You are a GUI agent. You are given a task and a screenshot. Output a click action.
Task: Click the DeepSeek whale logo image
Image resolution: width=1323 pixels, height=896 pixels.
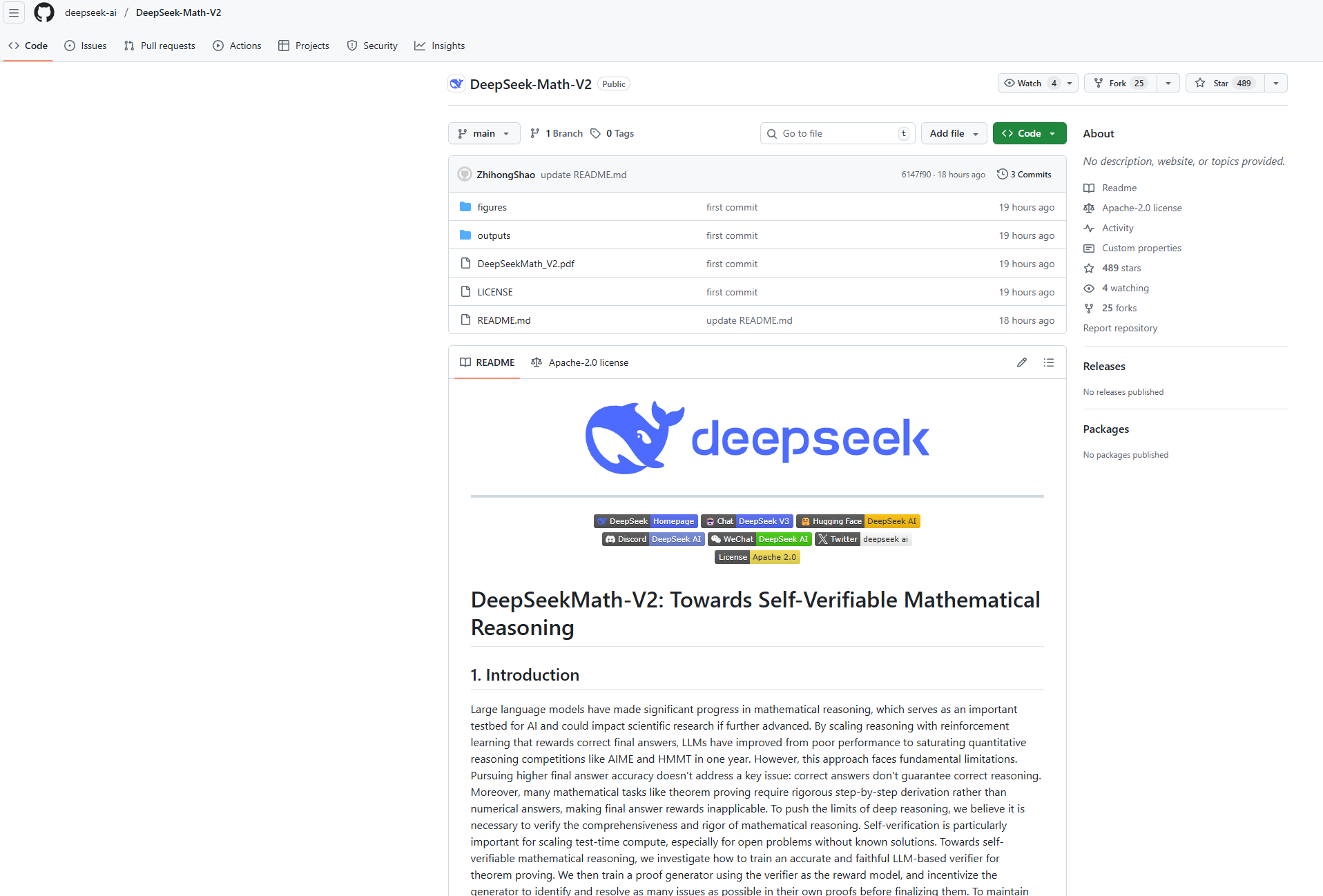757,438
